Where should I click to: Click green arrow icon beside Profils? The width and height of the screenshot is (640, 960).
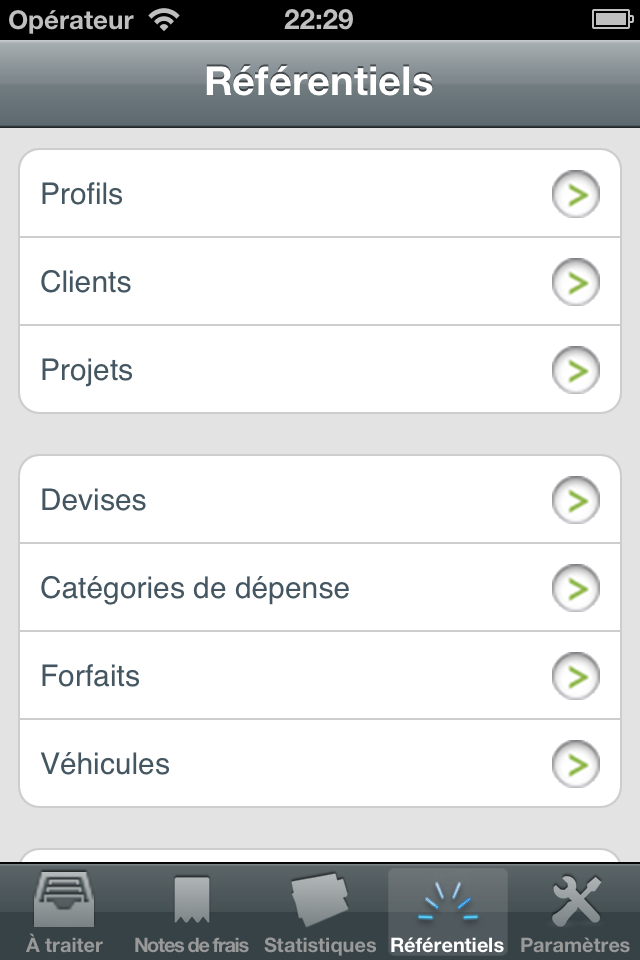(576, 194)
